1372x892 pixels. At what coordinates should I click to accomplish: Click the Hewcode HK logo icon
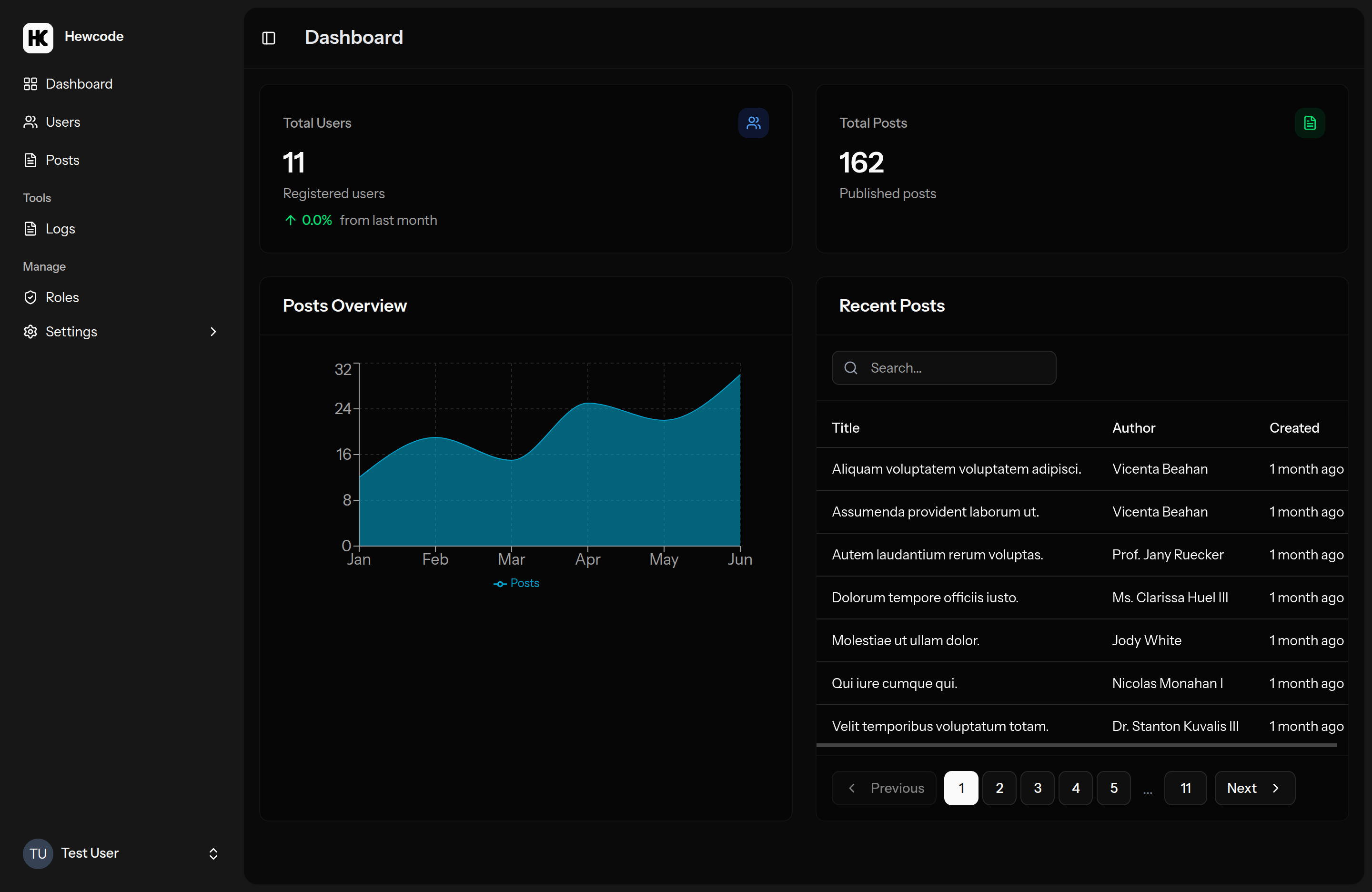pyautogui.click(x=38, y=37)
